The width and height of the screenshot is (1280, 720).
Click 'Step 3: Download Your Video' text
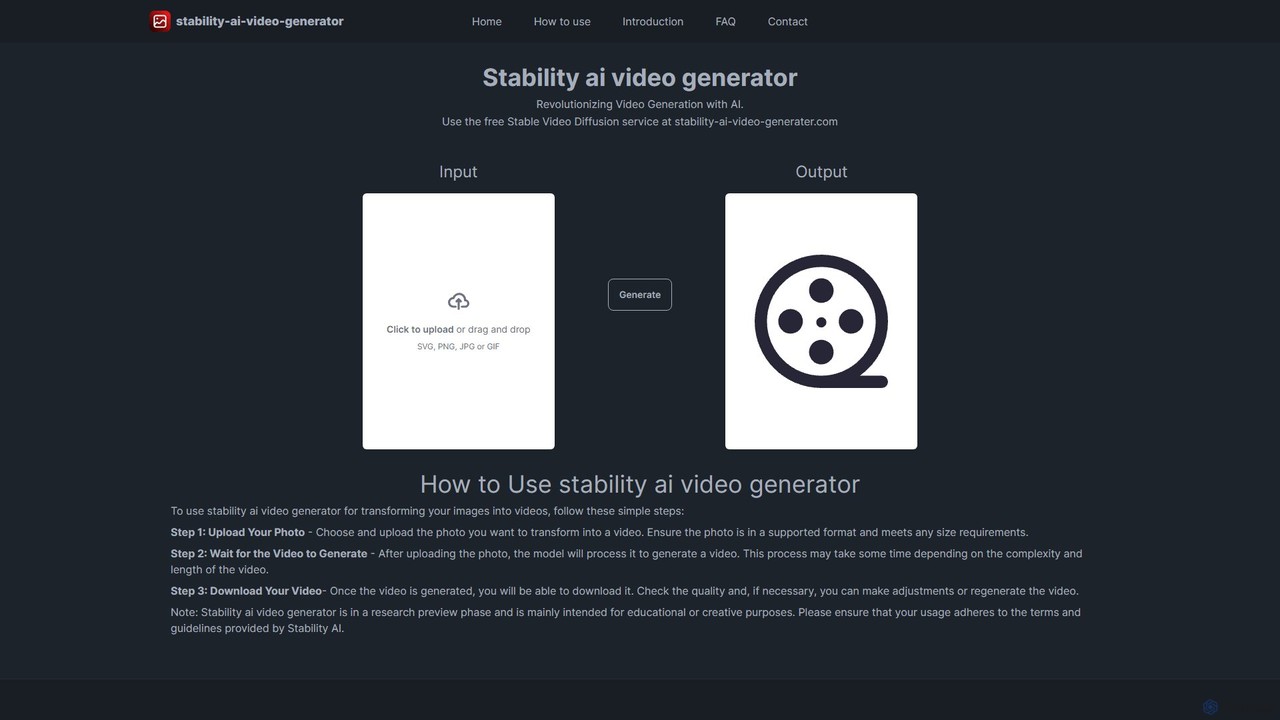(x=246, y=591)
